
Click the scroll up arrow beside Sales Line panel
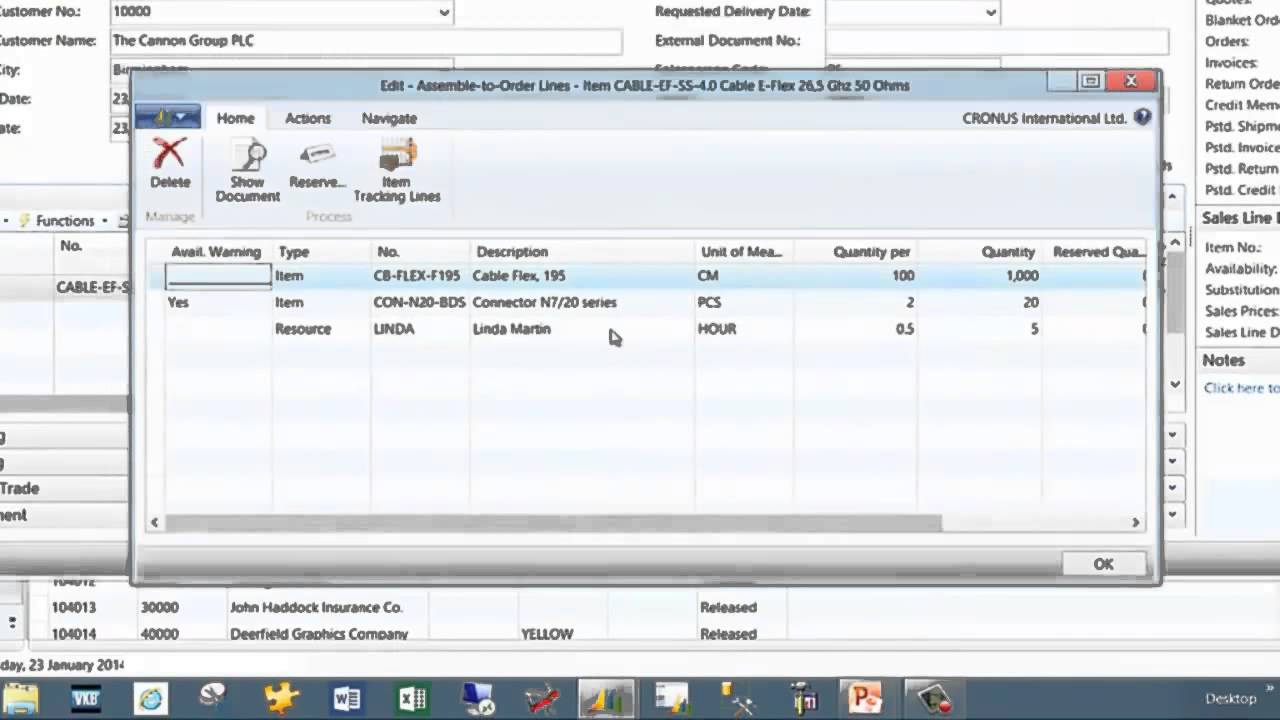(x=1176, y=242)
